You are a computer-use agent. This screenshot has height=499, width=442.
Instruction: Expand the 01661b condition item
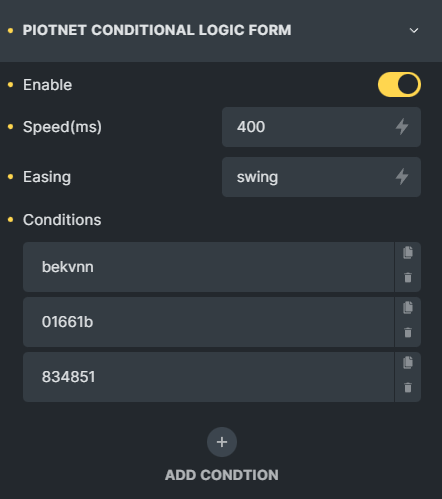coord(209,322)
